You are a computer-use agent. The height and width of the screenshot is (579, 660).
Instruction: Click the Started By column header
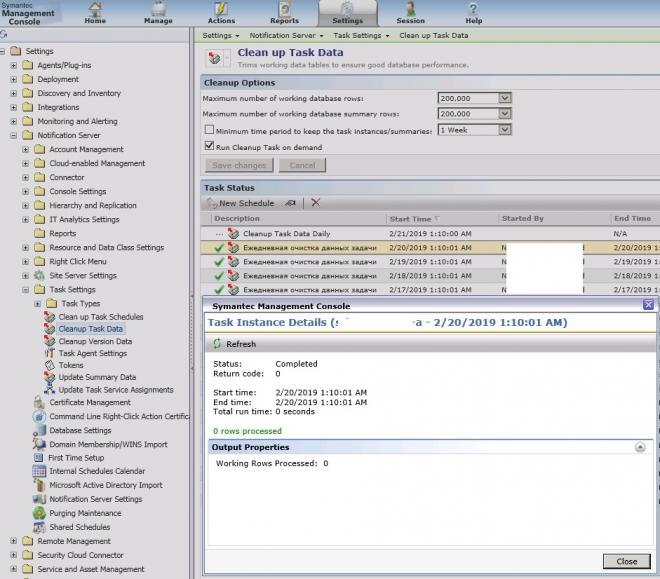click(x=523, y=218)
